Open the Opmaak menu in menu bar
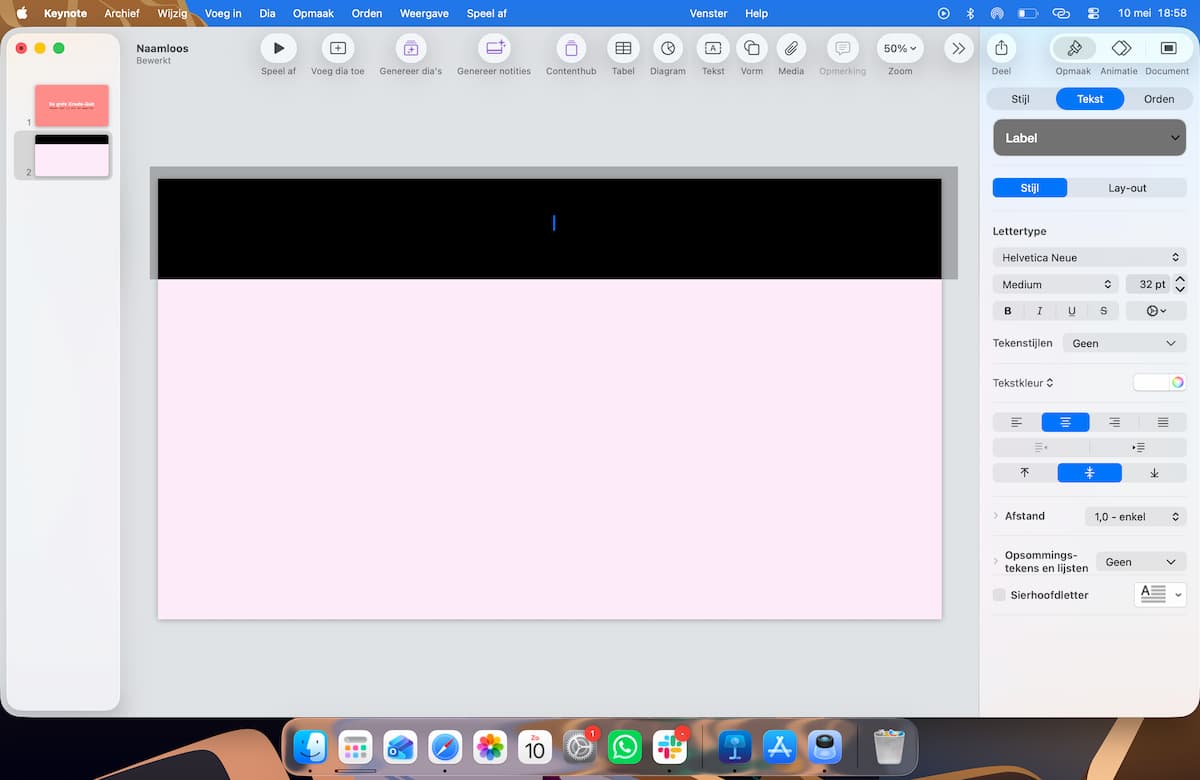Viewport: 1200px width, 780px height. click(313, 13)
